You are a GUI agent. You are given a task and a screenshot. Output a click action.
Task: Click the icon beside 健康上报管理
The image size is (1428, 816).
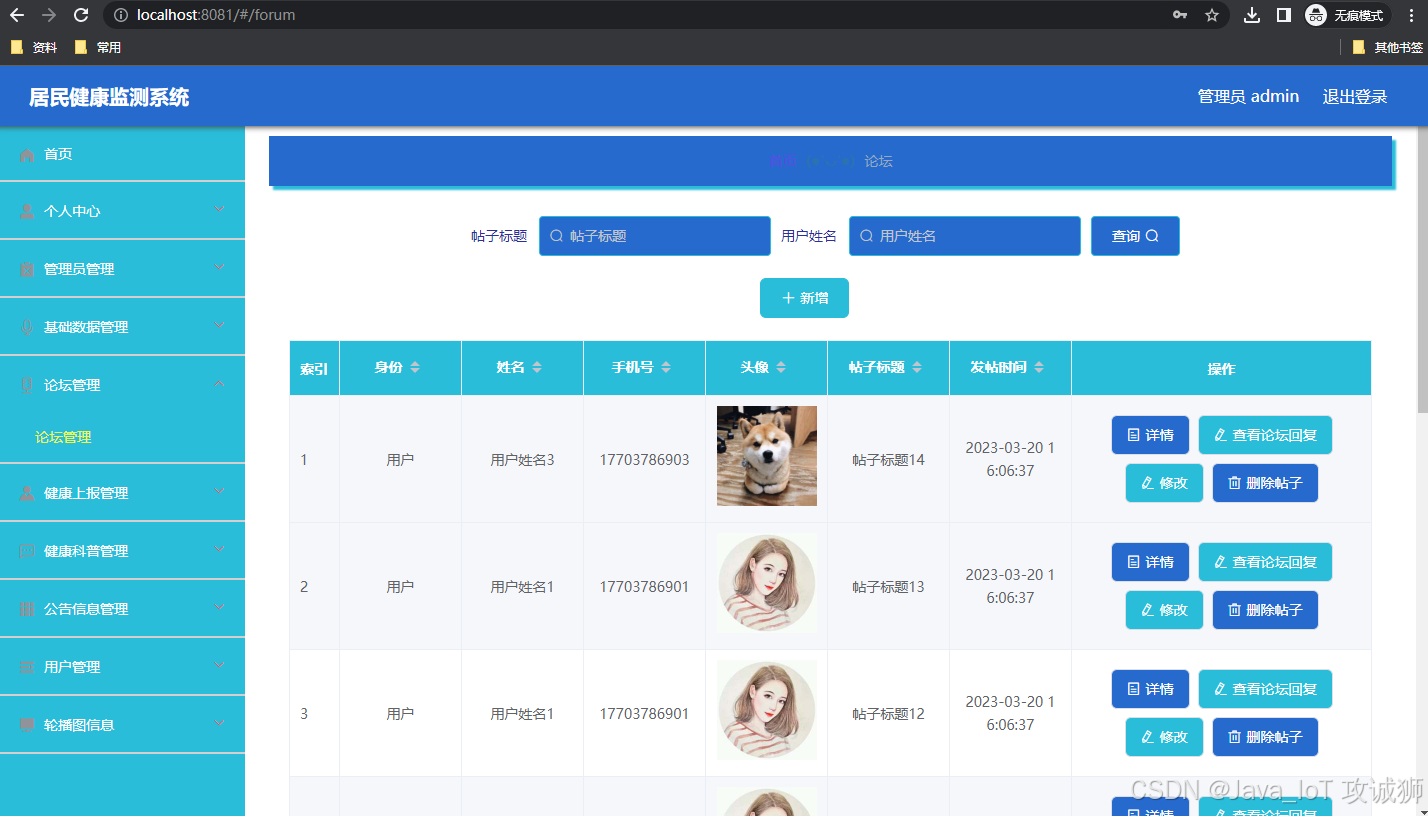tap(27, 493)
